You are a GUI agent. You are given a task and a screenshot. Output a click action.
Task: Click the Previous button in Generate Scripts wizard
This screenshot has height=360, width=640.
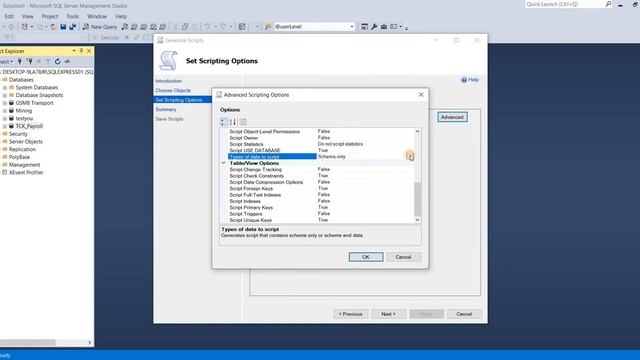coord(351,314)
